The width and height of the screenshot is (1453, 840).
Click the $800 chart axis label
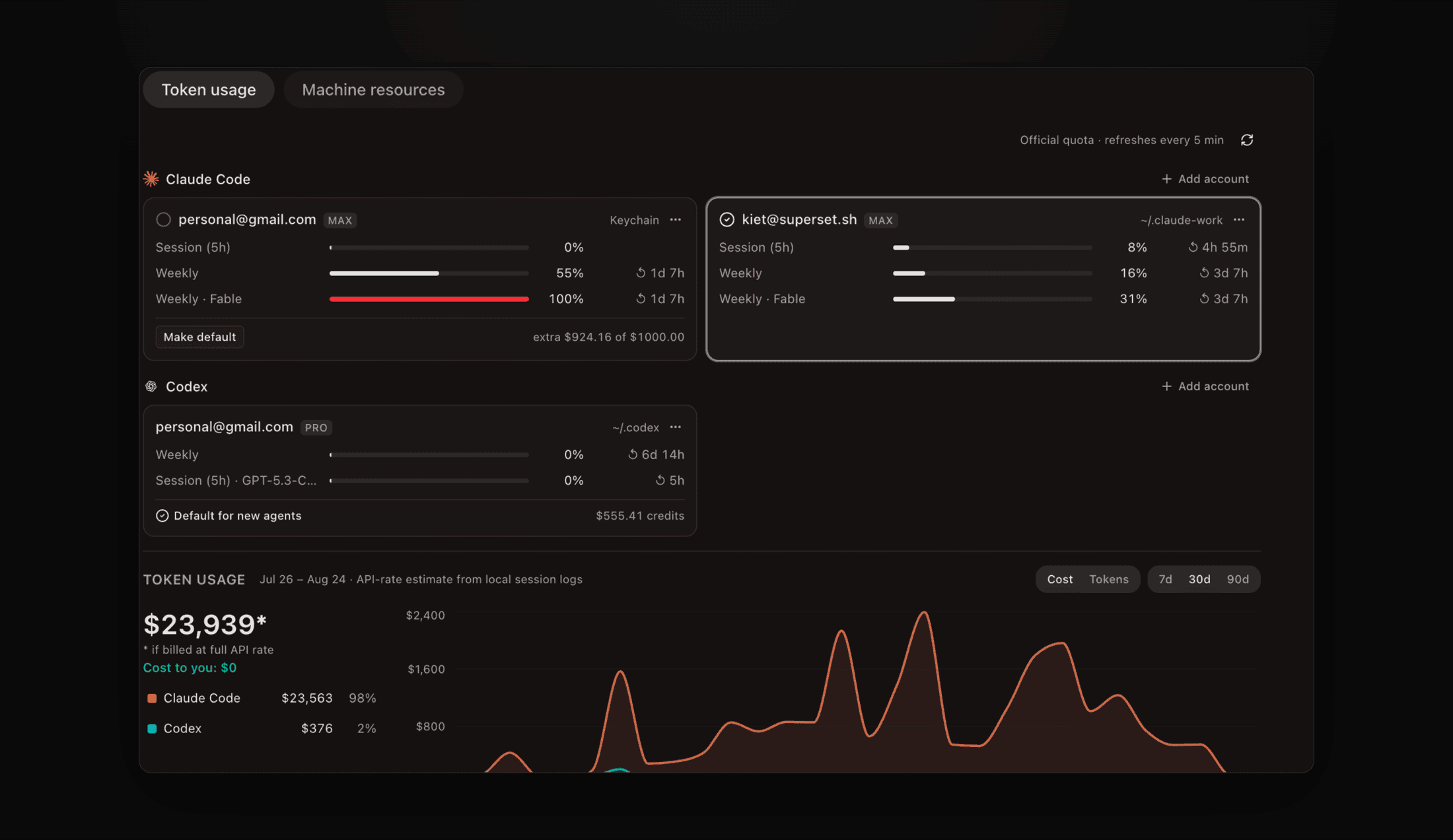(430, 726)
